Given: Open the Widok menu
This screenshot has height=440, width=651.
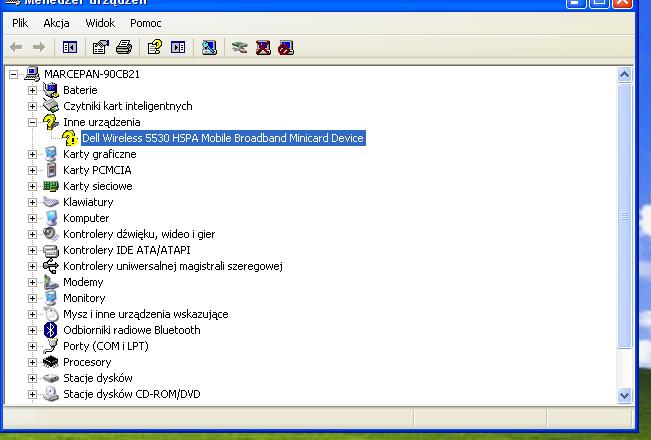Looking at the screenshot, I should point(100,23).
